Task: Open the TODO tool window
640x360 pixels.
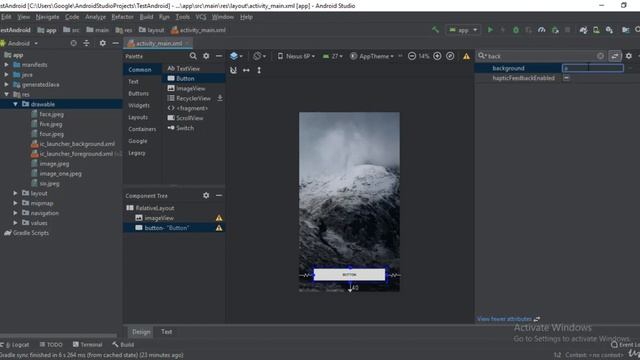Action: click(x=51, y=344)
